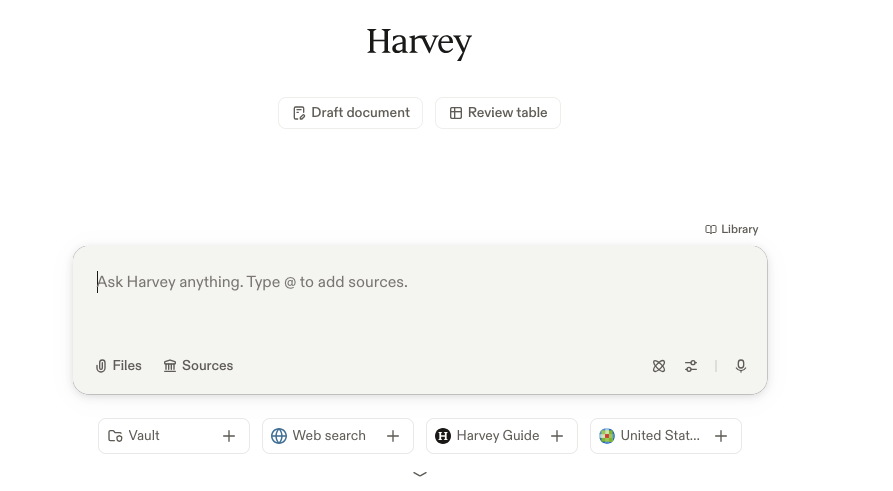
Task: Click the Vault folder icon
Action: tap(115, 436)
